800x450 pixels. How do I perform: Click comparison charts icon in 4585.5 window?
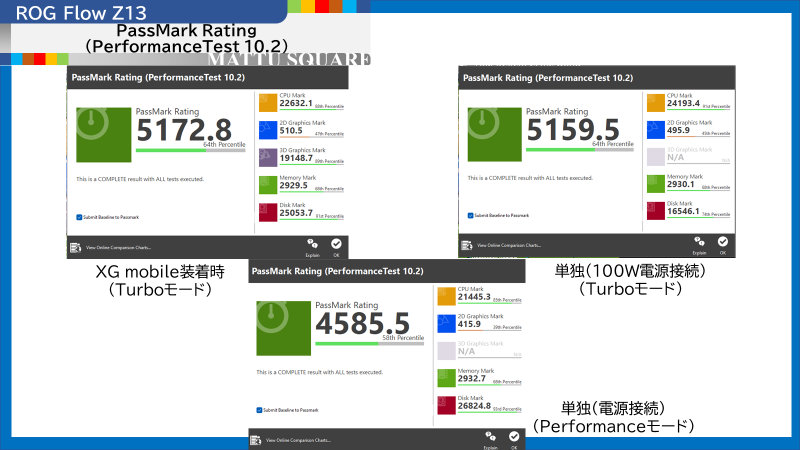coord(256,440)
